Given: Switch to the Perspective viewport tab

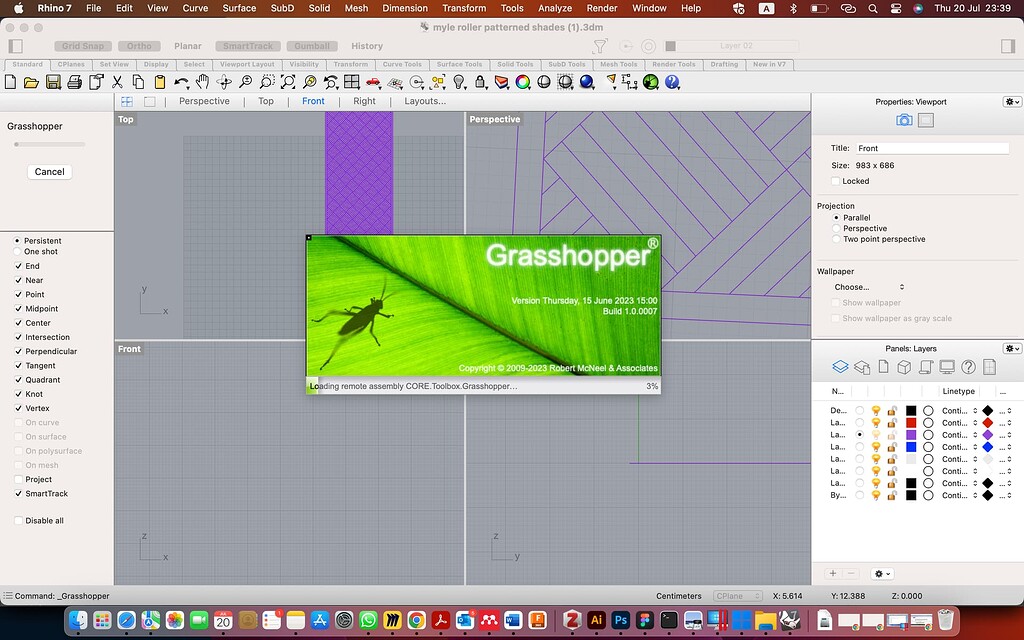Looking at the screenshot, I should click(x=204, y=101).
